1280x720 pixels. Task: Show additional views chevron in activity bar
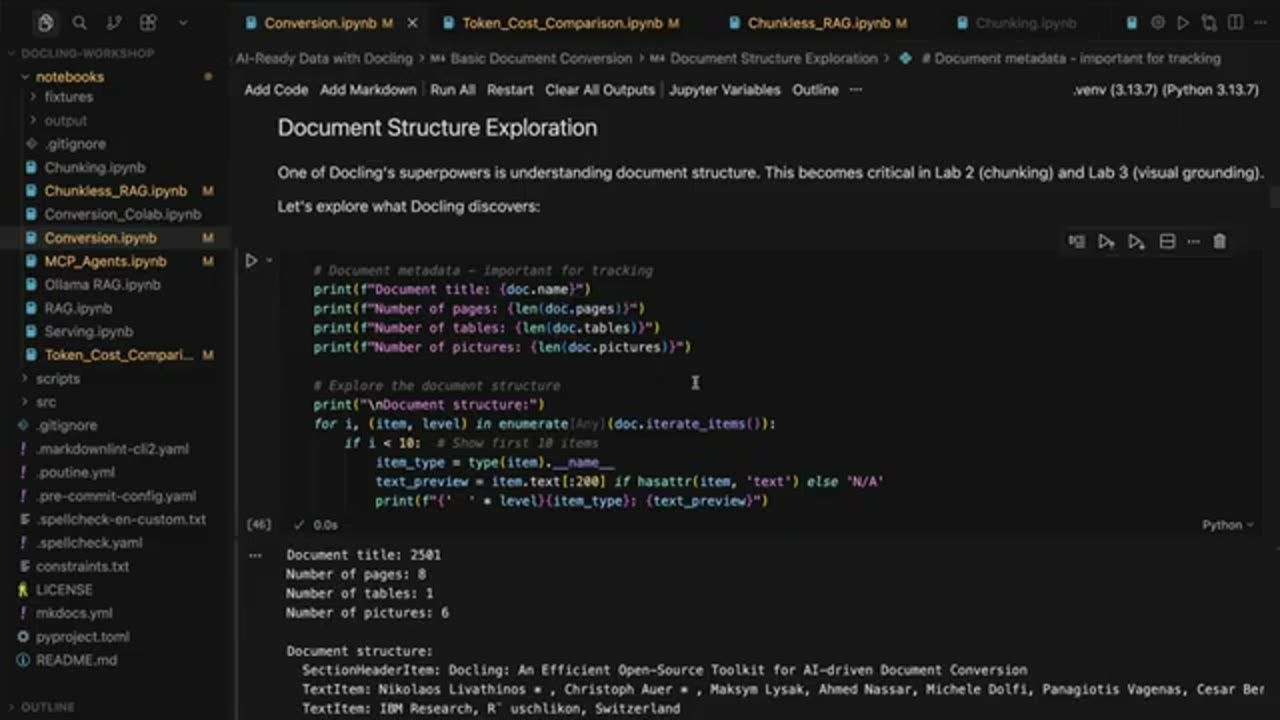click(x=182, y=23)
